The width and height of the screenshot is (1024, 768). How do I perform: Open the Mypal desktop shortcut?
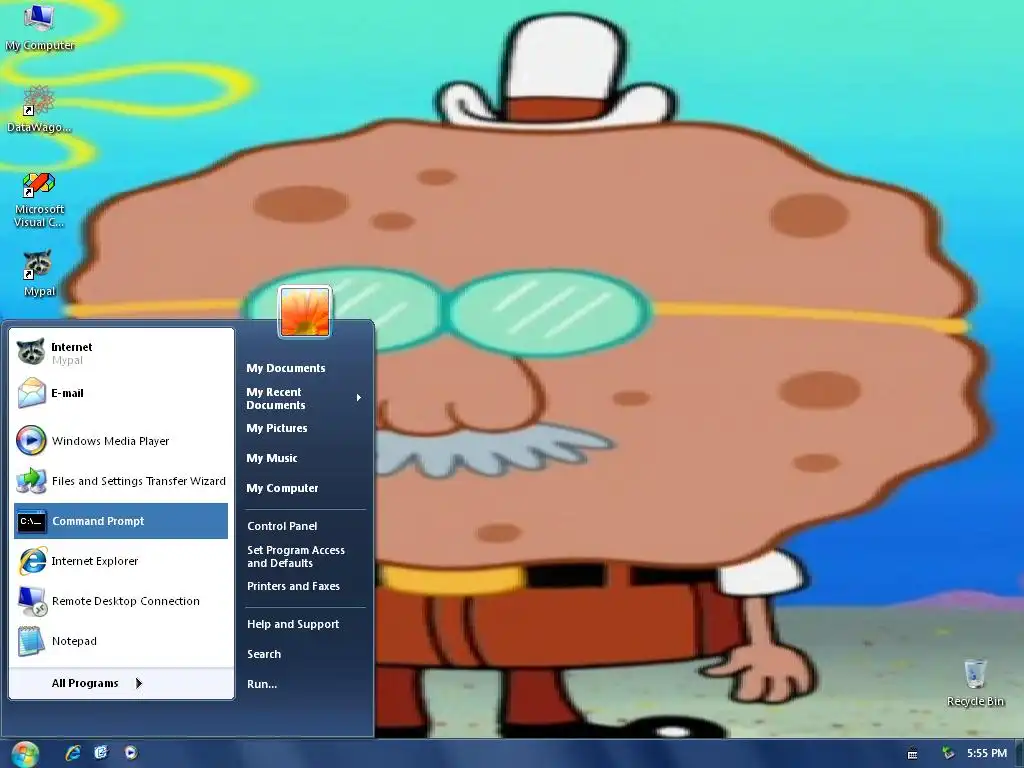[39, 273]
